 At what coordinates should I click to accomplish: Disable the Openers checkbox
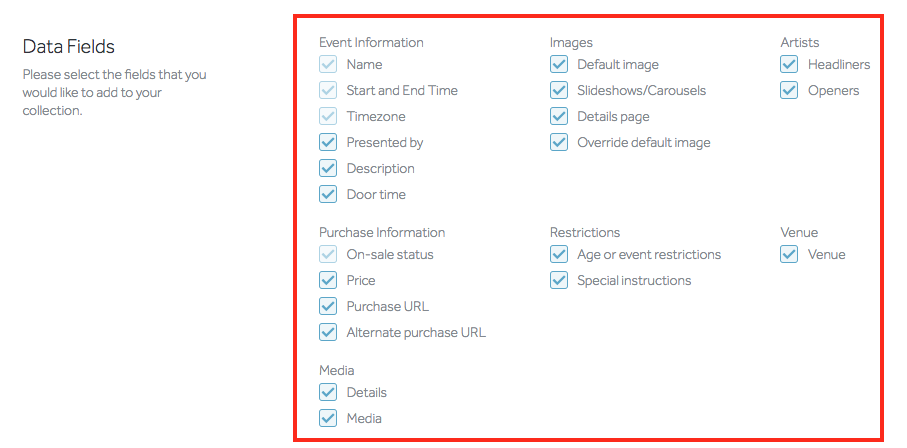pos(790,90)
